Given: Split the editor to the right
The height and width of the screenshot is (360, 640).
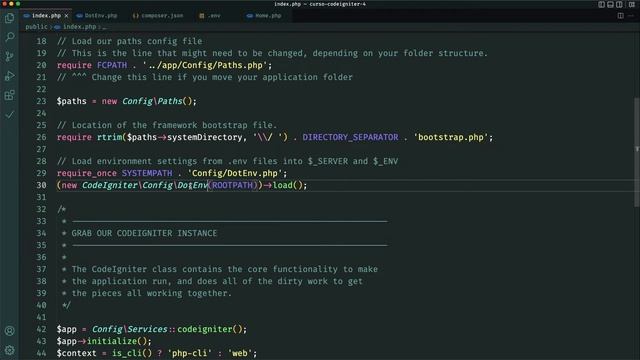Looking at the screenshot, I should point(620,16).
